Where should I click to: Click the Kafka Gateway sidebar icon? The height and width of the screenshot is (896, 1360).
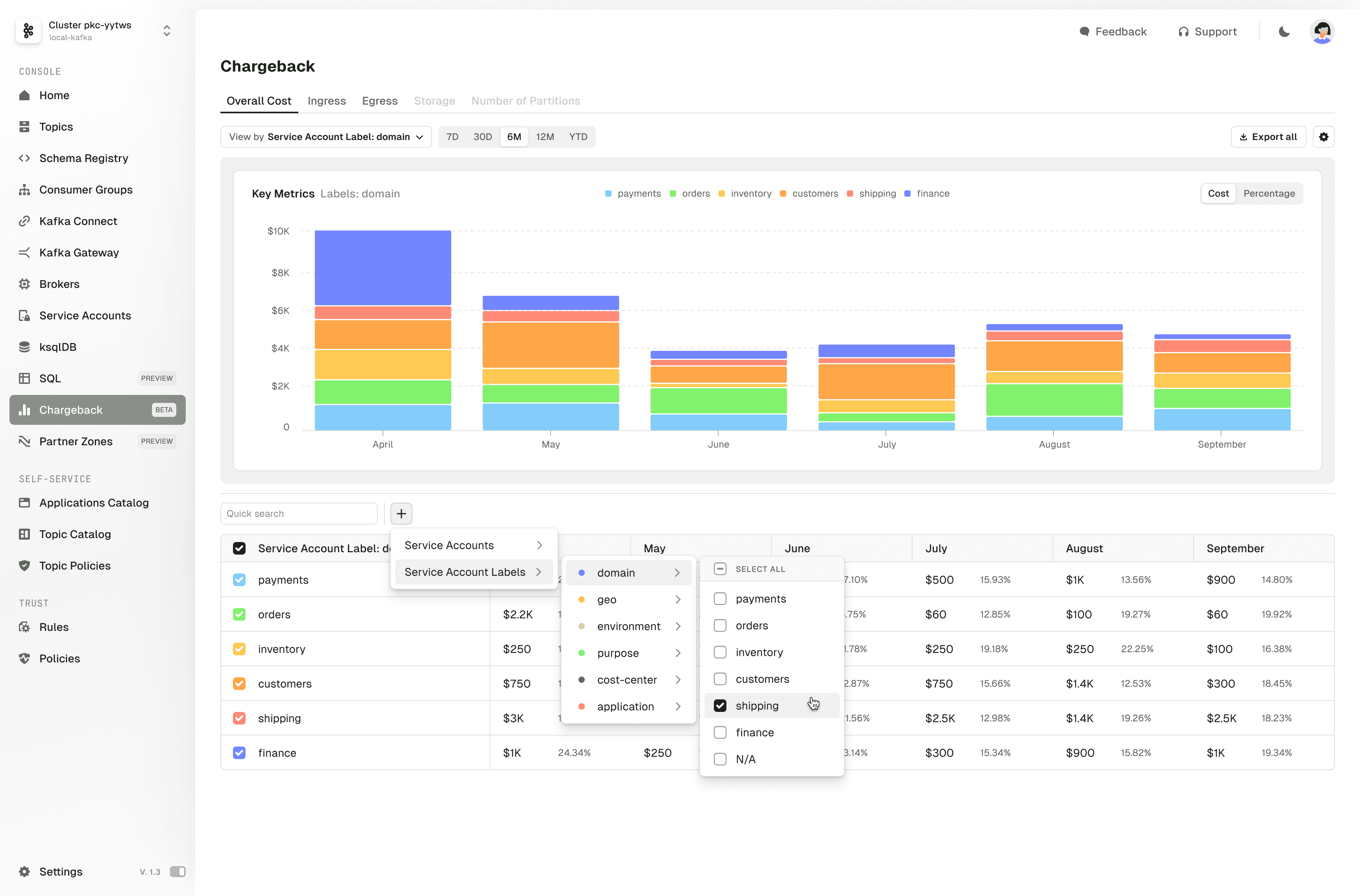point(24,253)
